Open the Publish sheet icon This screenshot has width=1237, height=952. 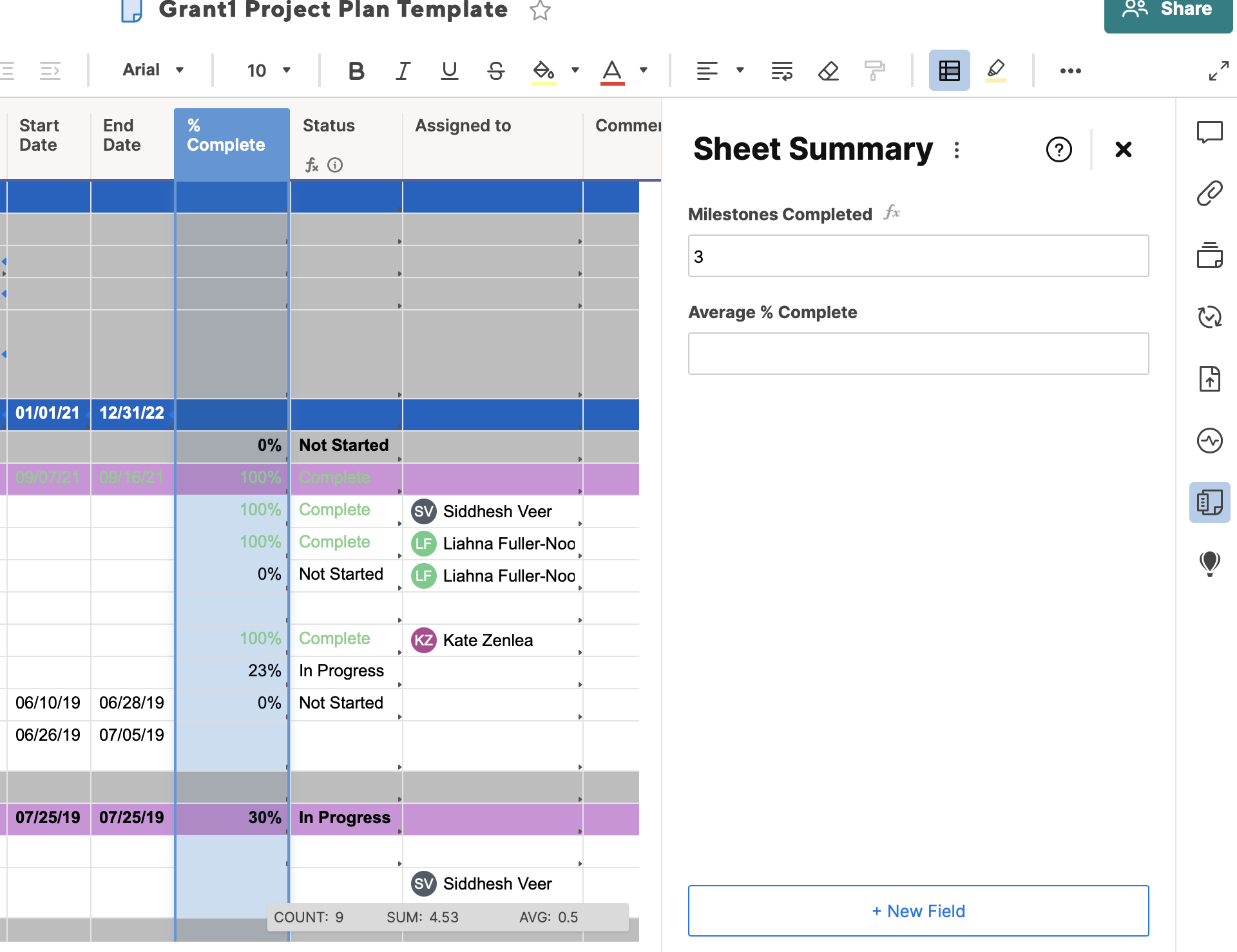coord(1209,379)
